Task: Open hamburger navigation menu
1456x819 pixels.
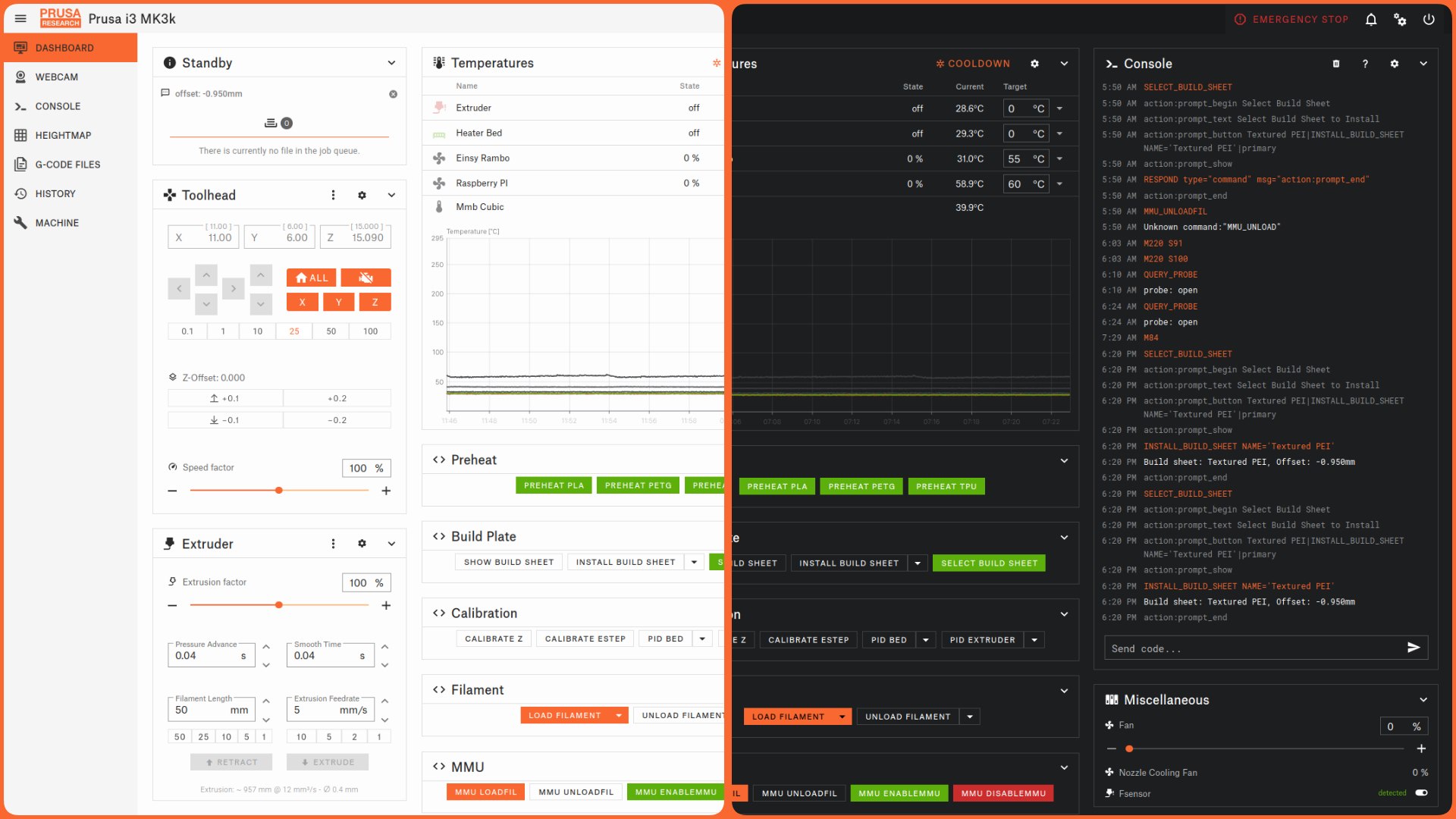Action: tap(20, 18)
